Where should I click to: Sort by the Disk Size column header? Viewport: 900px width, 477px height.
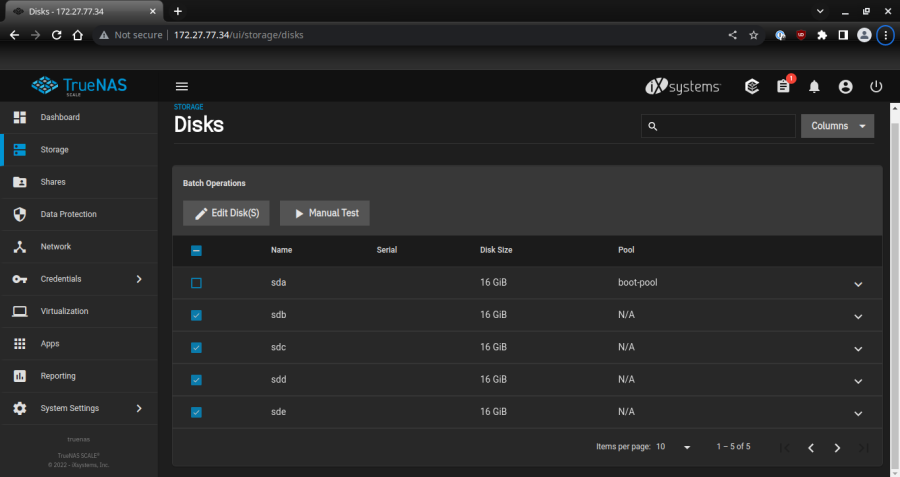point(496,250)
